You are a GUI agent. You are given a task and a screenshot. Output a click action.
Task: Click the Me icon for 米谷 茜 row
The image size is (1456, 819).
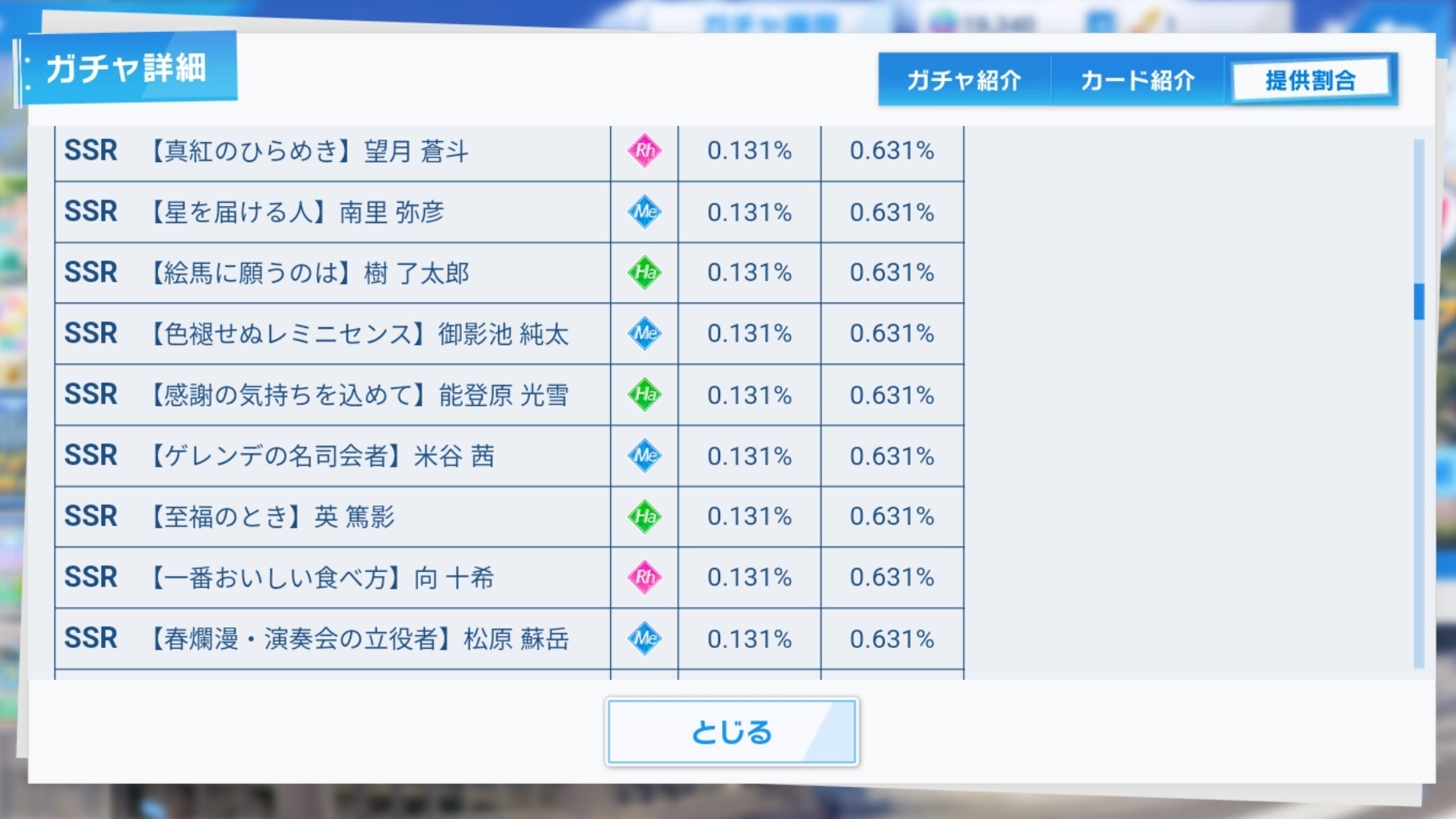pos(645,456)
